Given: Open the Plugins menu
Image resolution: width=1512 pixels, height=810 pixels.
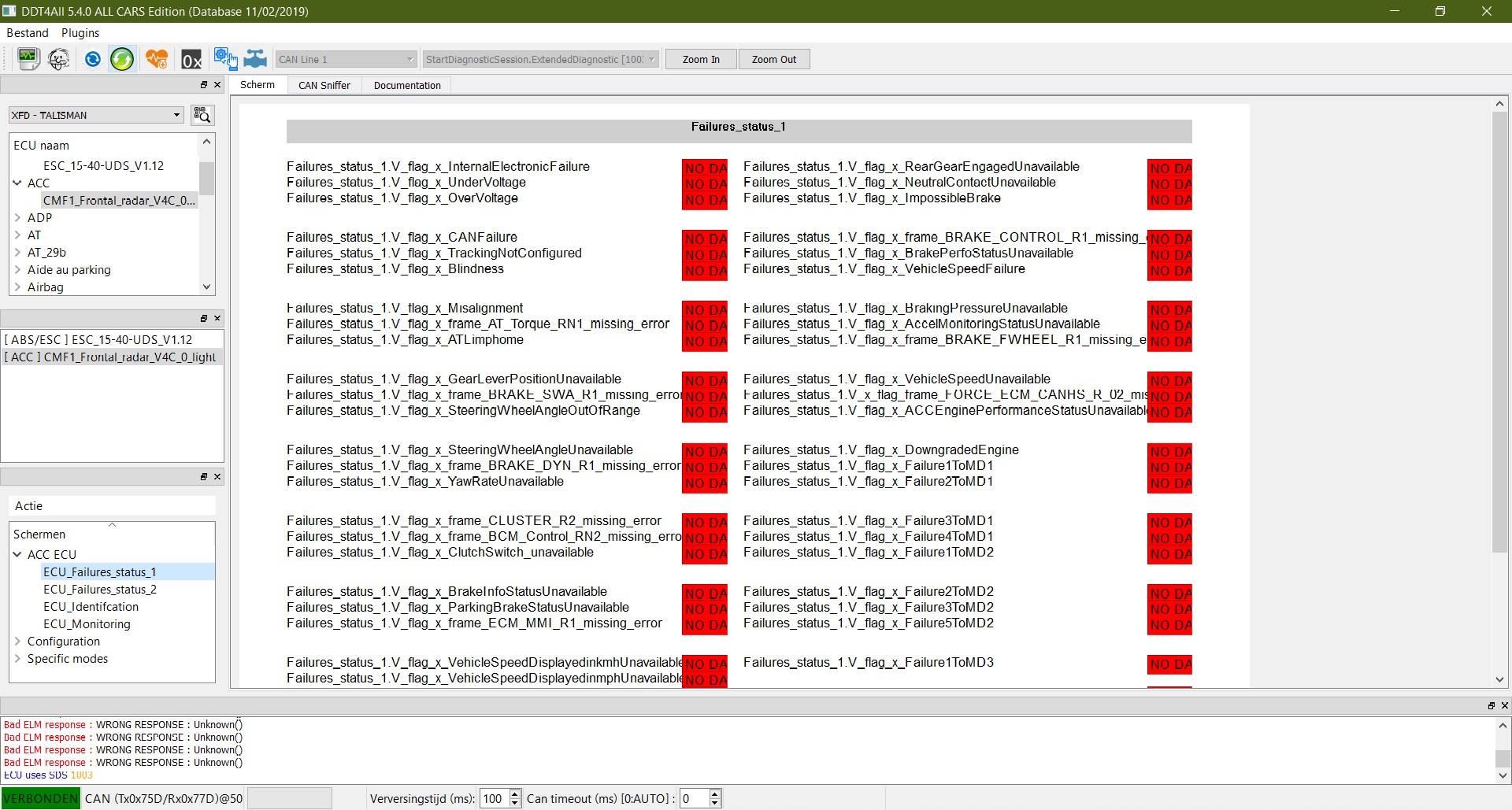Looking at the screenshot, I should point(80,32).
